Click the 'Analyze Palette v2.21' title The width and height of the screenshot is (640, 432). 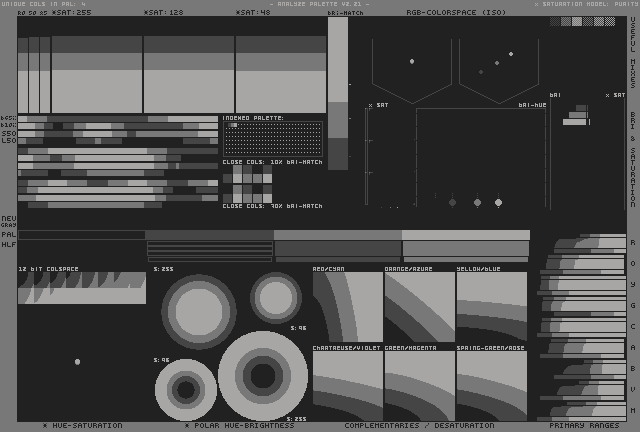[319, 4]
